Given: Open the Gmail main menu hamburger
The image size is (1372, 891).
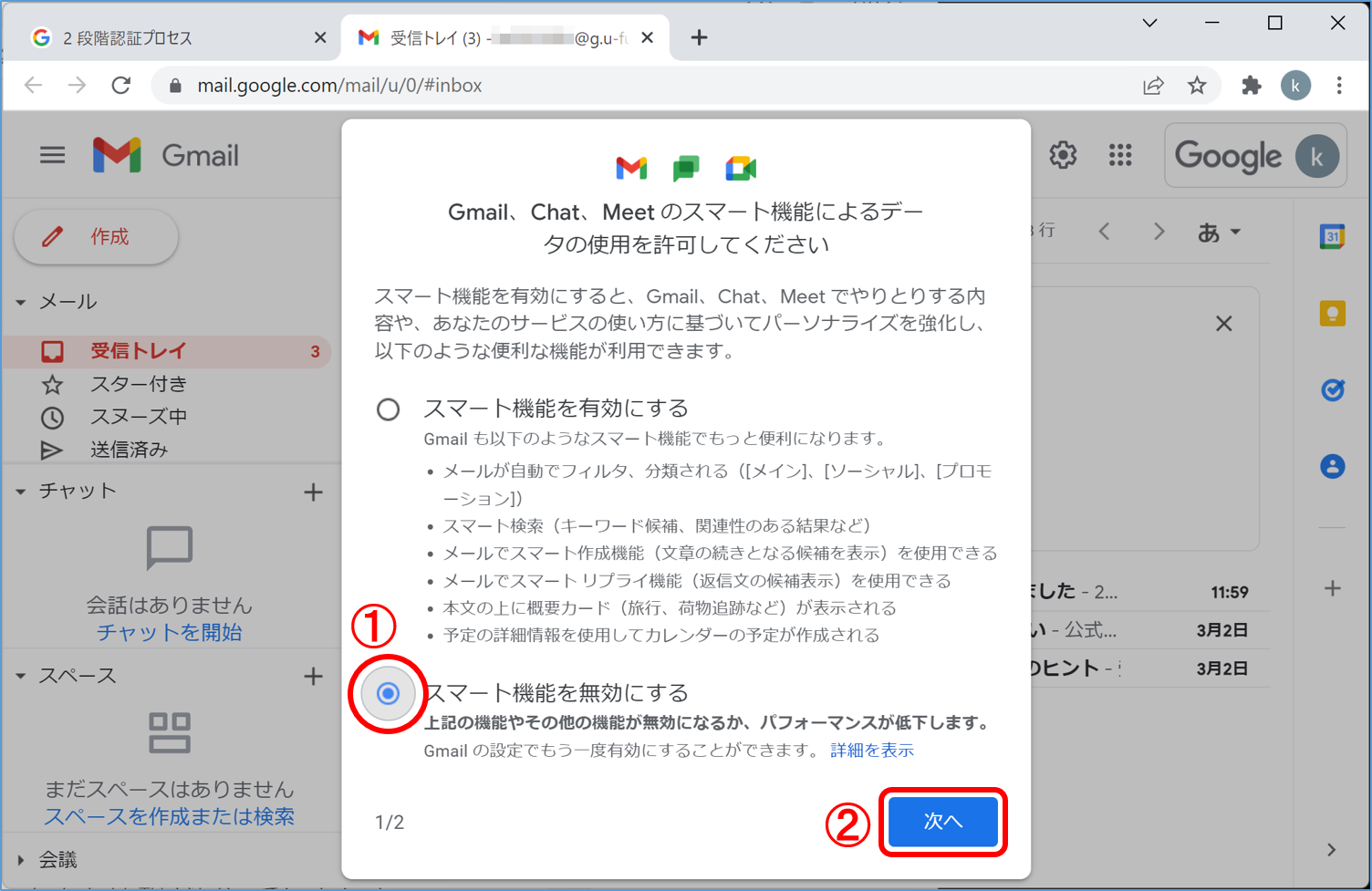Looking at the screenshot, I should pos(52,155).
